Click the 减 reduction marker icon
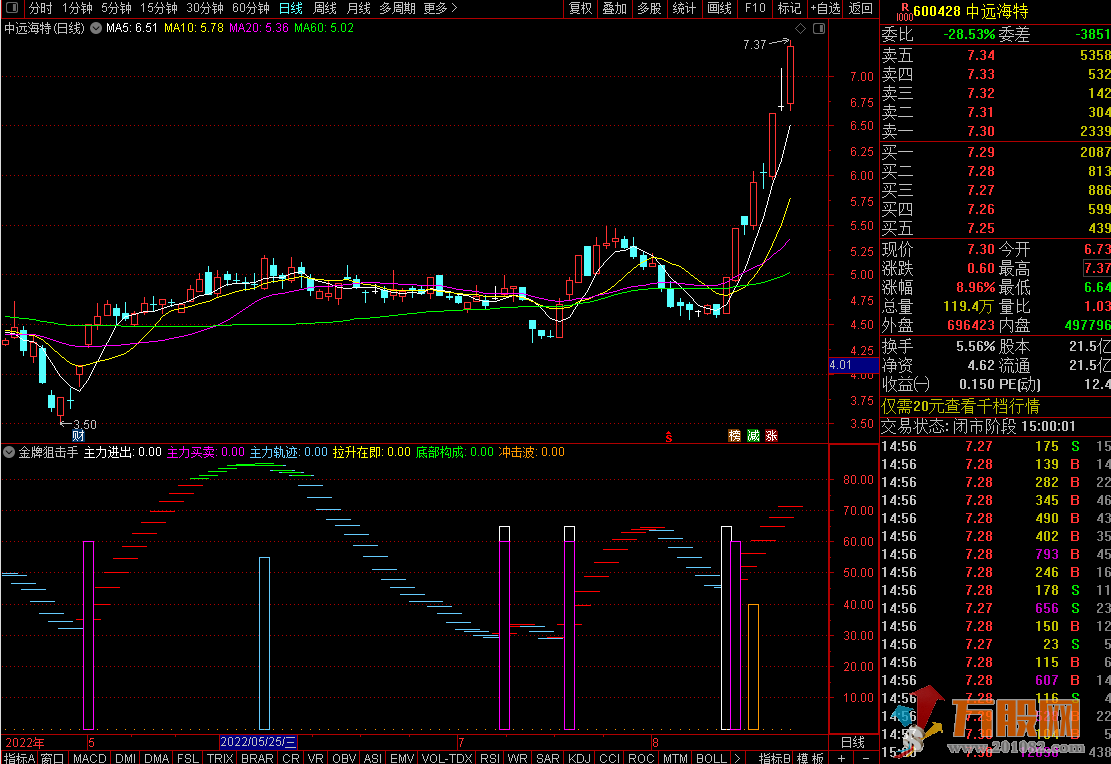 753,436
